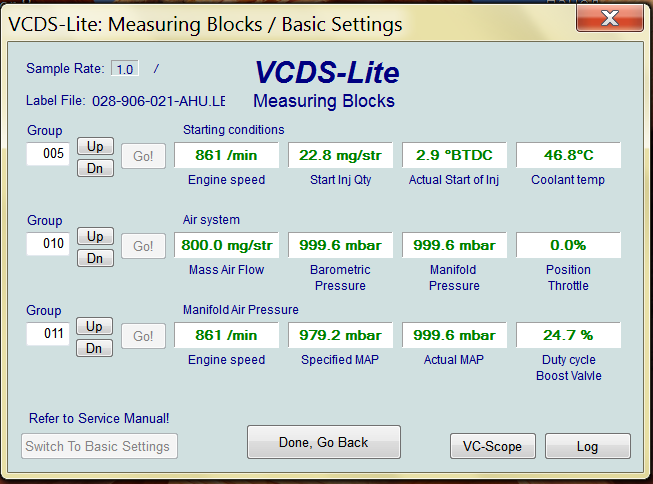Click the Mass Air Flow reading
Screen dimensions: 653x484
click(226, 245)
